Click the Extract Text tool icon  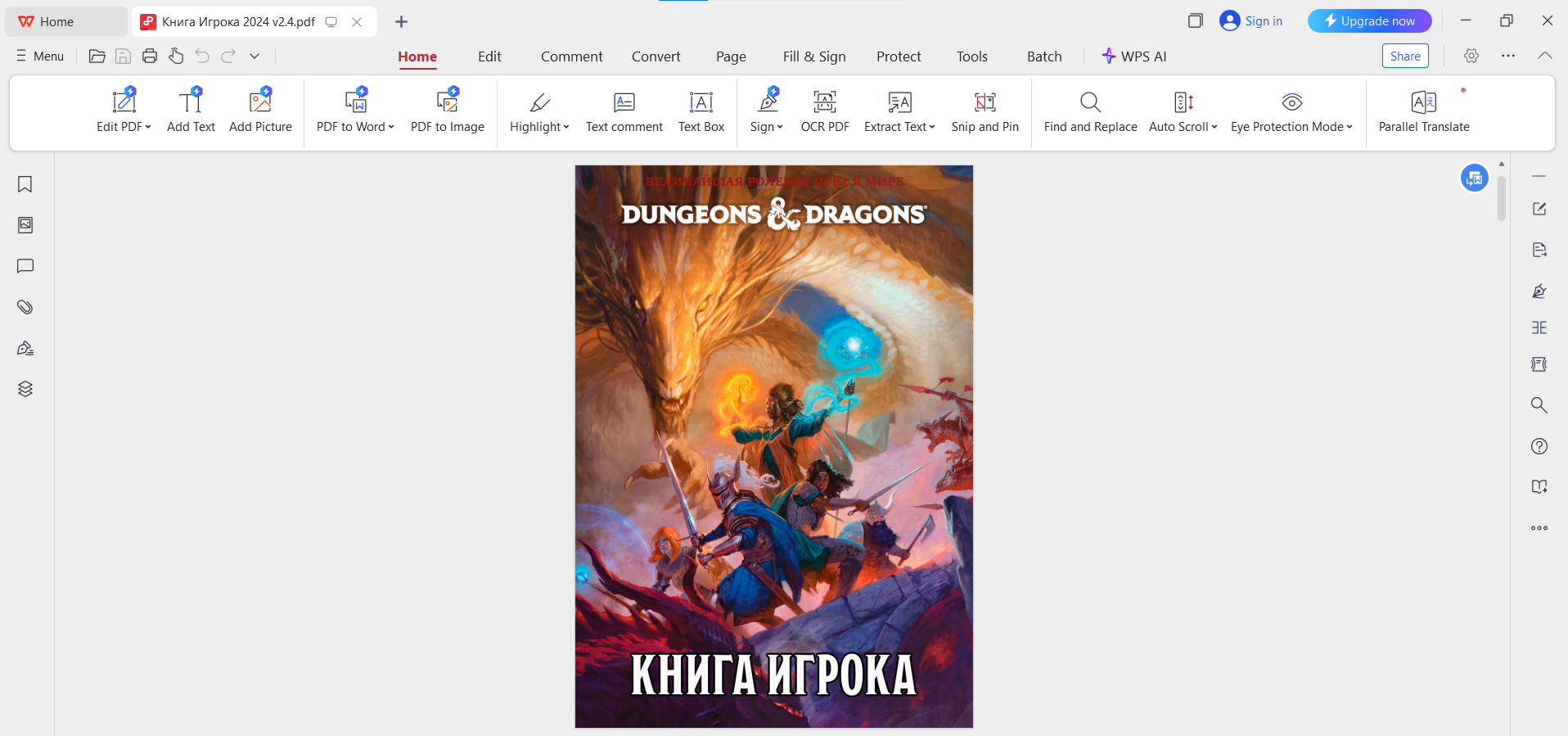(x=900, y=102)
